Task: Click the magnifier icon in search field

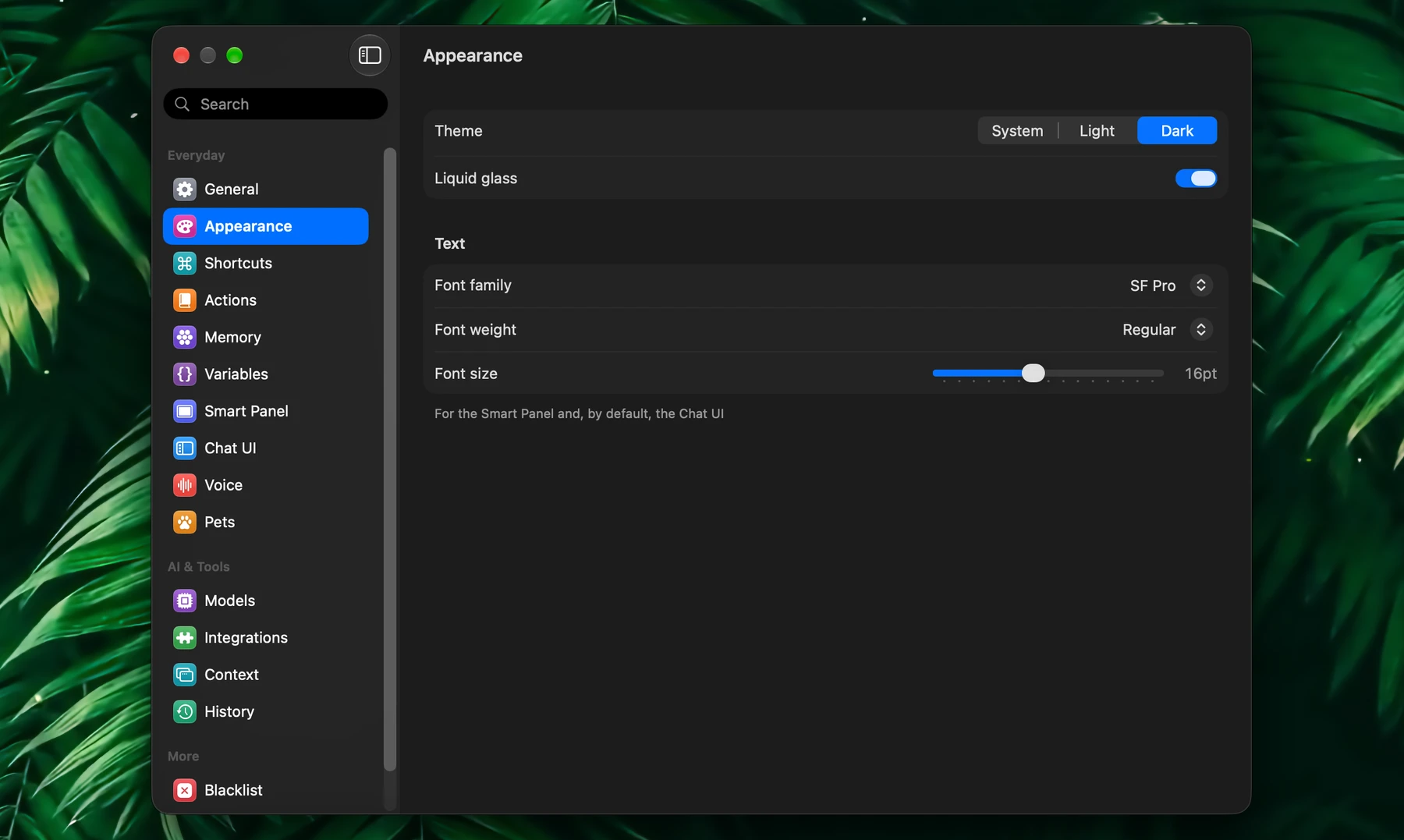Action: click(x=183, y=105)
